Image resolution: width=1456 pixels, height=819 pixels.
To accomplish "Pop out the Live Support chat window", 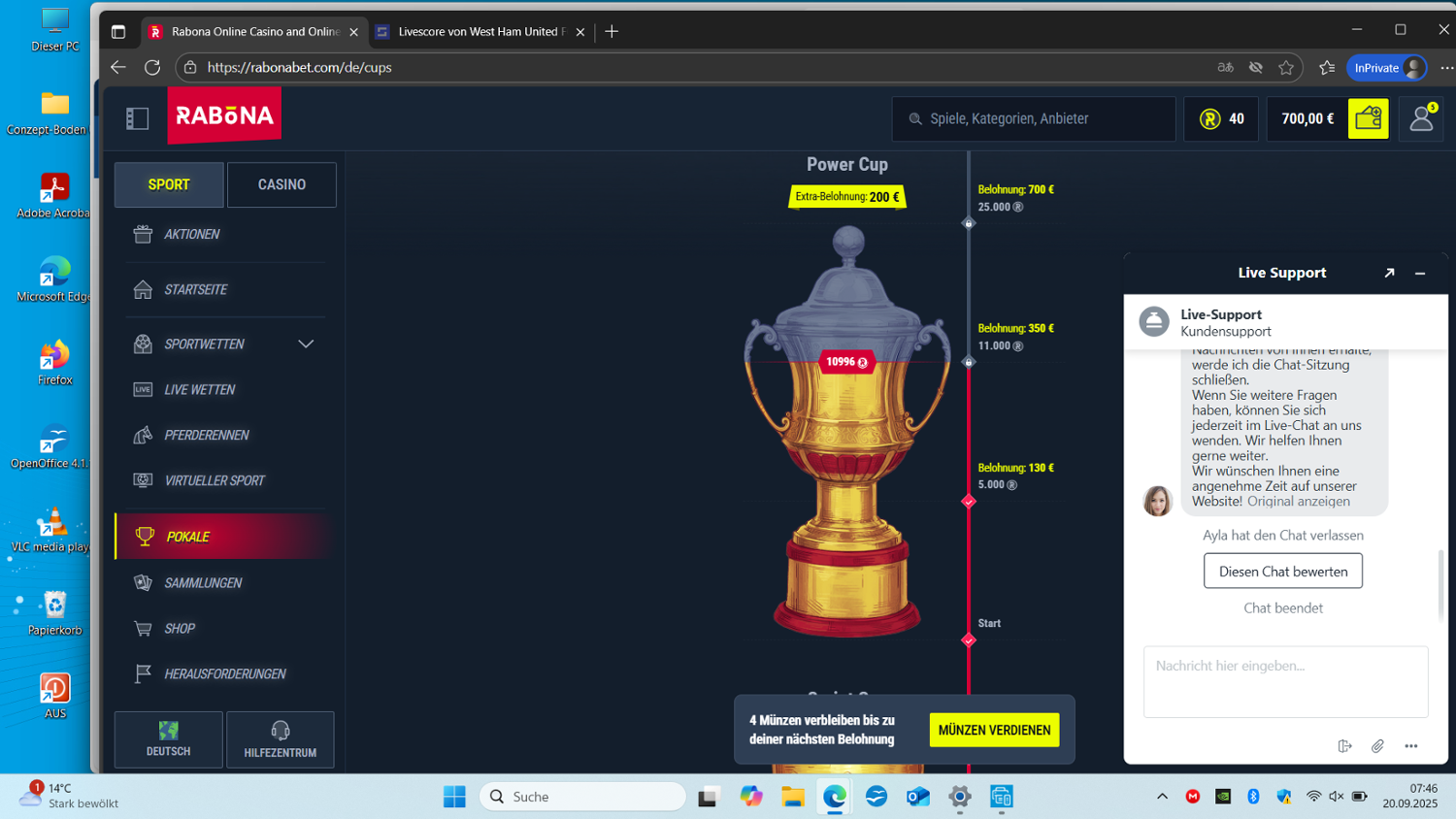I will (x=1389, y=274).
